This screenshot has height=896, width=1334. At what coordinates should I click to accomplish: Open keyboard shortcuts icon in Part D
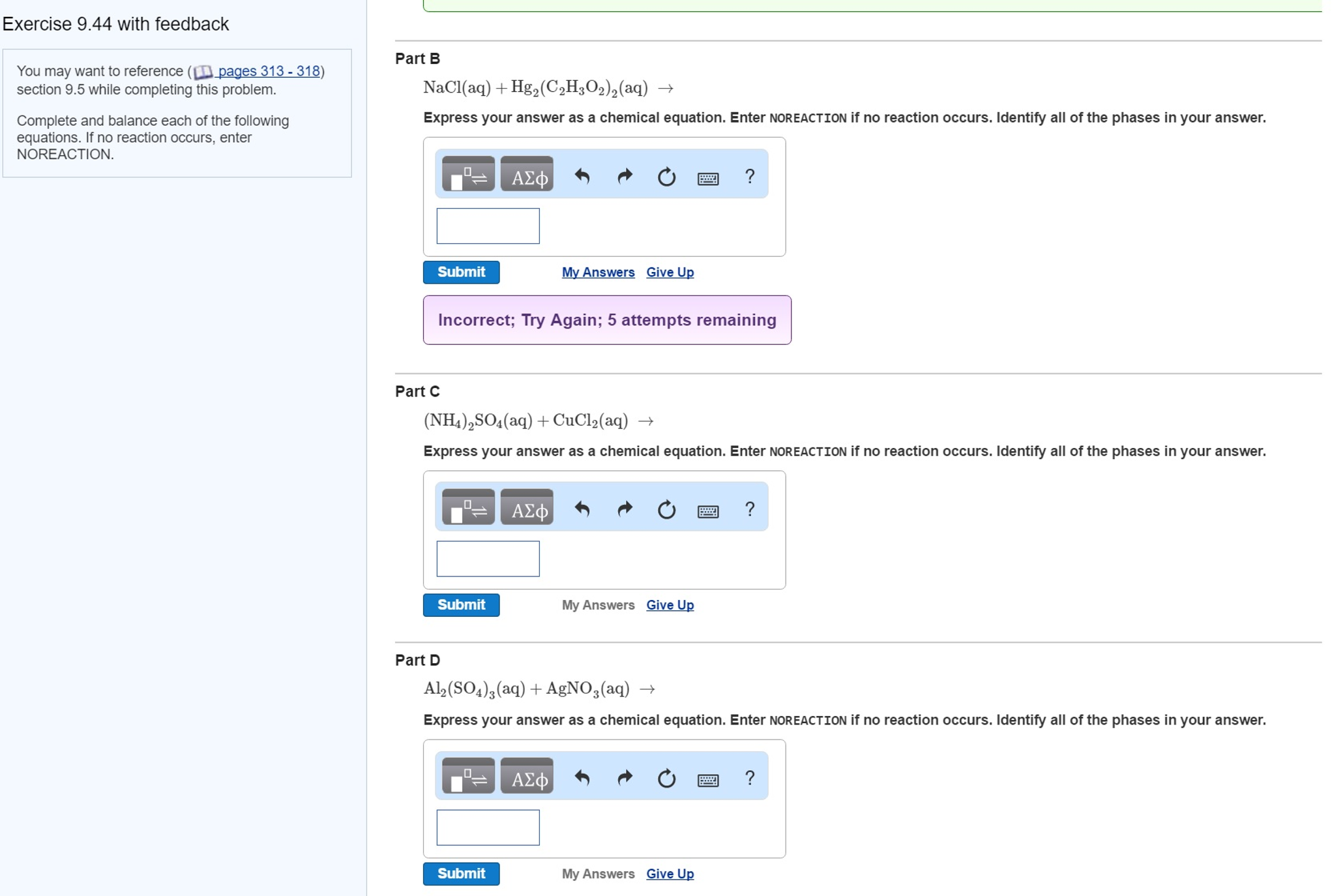tap(707, 779)
